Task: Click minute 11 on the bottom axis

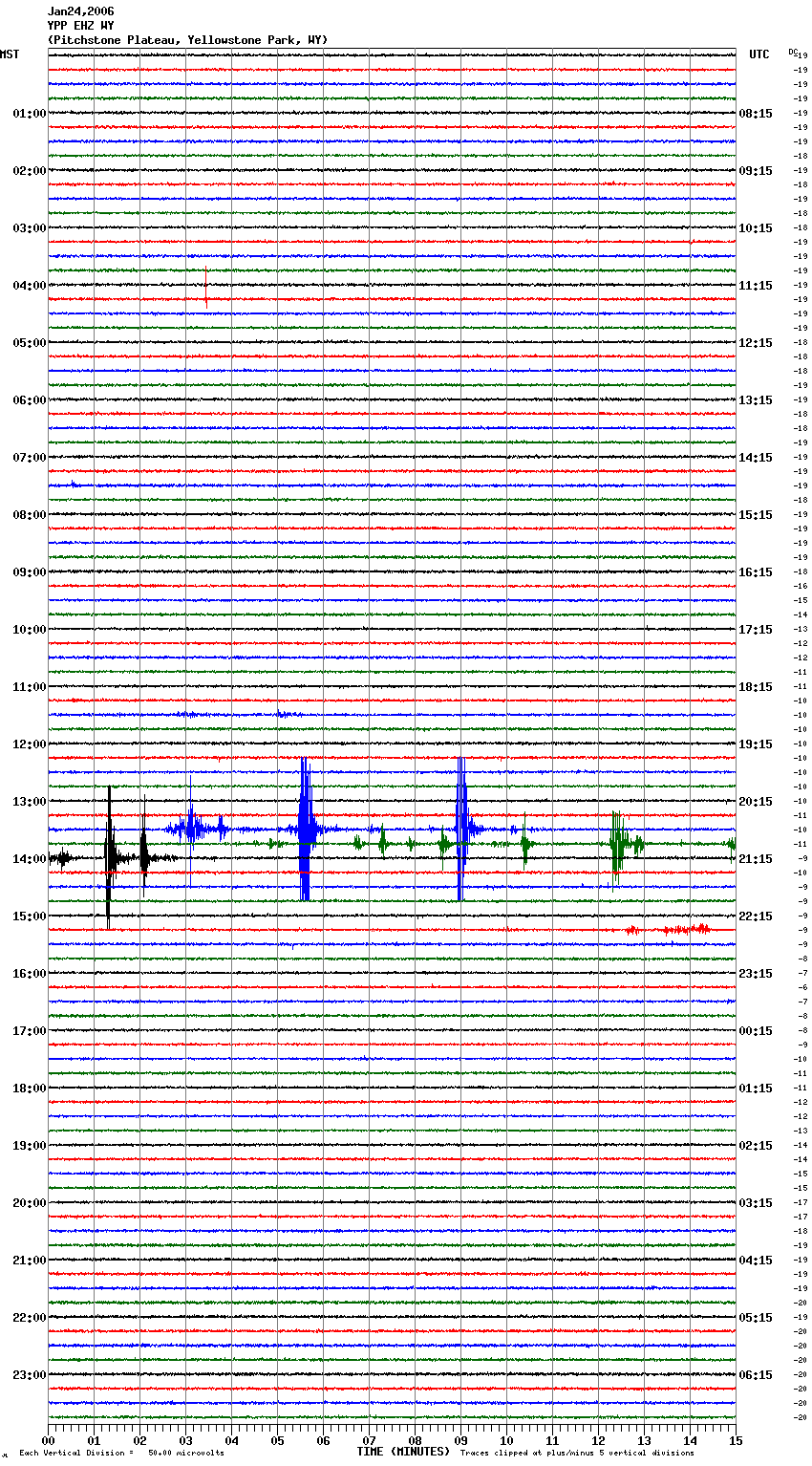Action: 552,1440
